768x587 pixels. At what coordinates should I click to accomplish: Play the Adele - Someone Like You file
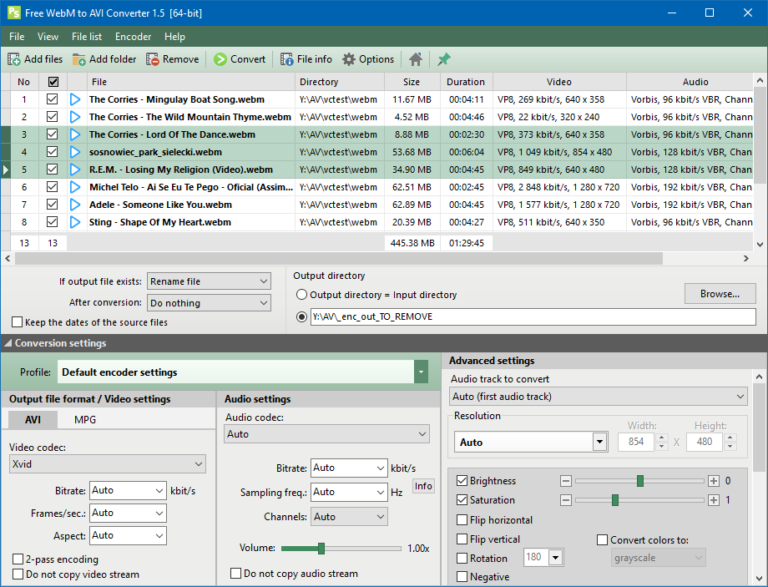(x=75, y=204)
